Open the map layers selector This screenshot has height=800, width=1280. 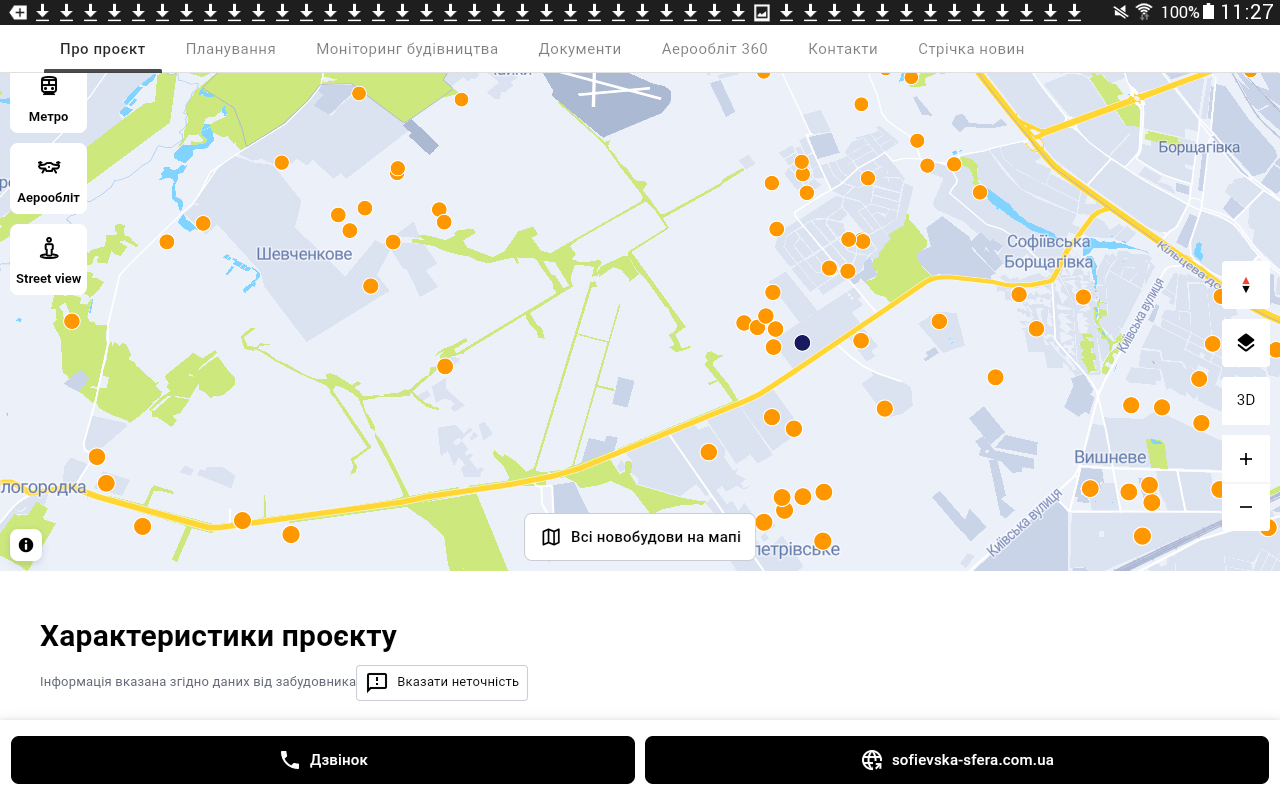pos(1245,343)
